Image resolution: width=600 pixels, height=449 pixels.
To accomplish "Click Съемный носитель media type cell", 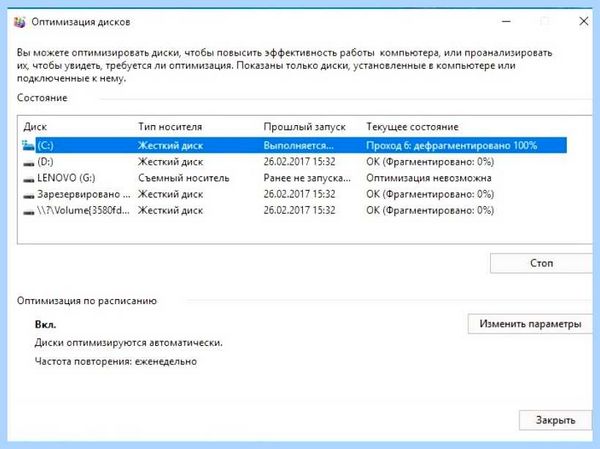I will pyautogui.click(x=184, y=178).
